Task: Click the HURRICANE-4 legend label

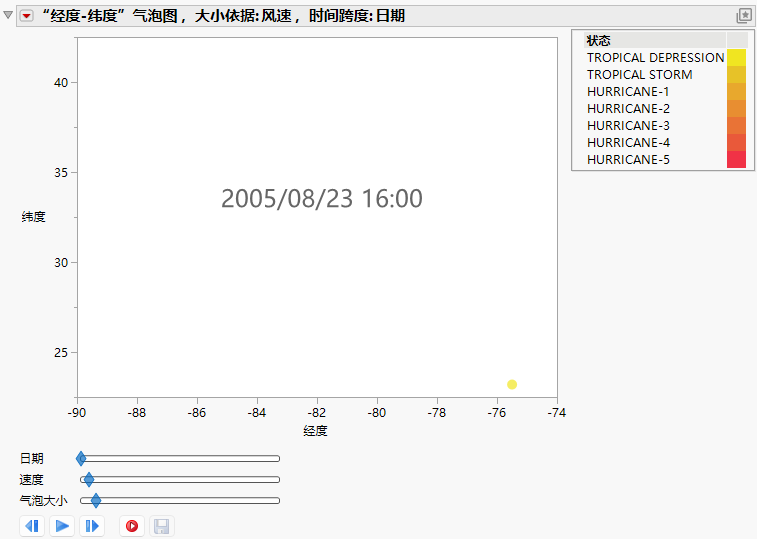Action: 628,142
